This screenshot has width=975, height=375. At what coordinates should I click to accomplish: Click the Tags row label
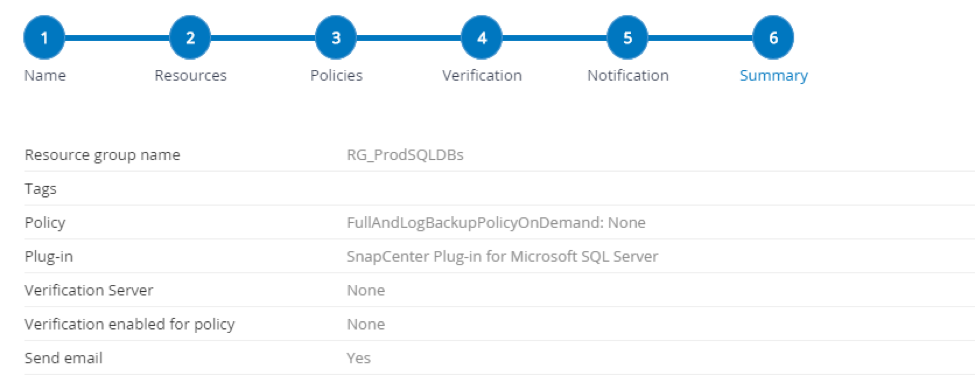[40, 189]
